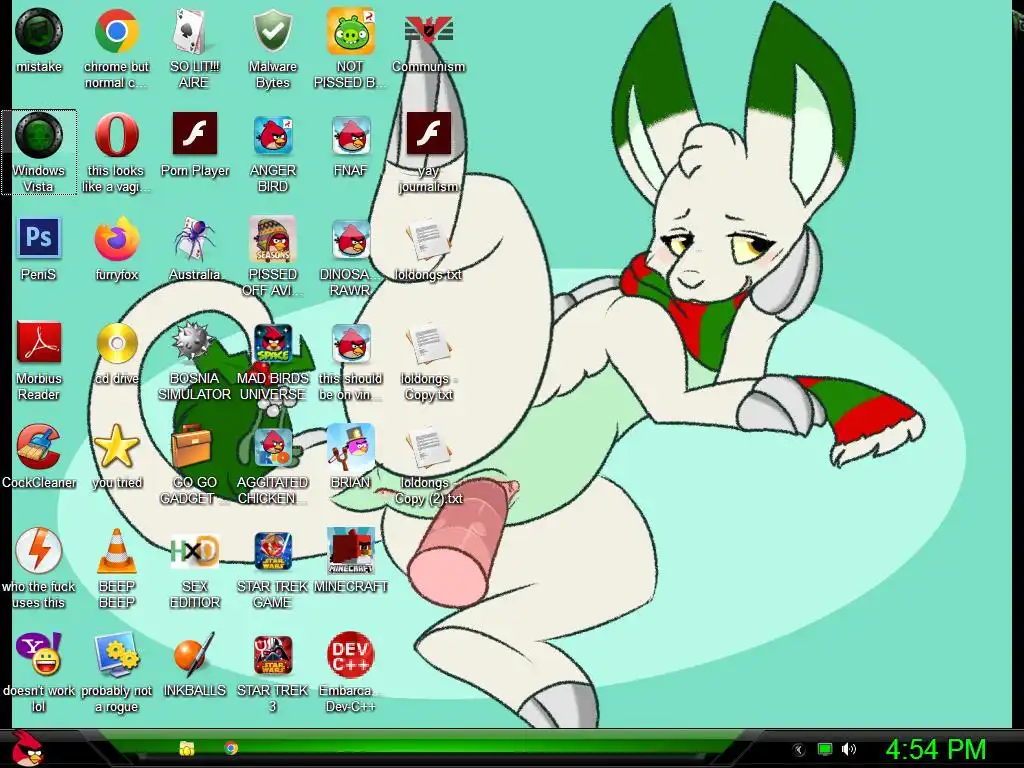Launch the red Opera browser icon
This screenshot has height=768, width=1024.
[116, 135]
